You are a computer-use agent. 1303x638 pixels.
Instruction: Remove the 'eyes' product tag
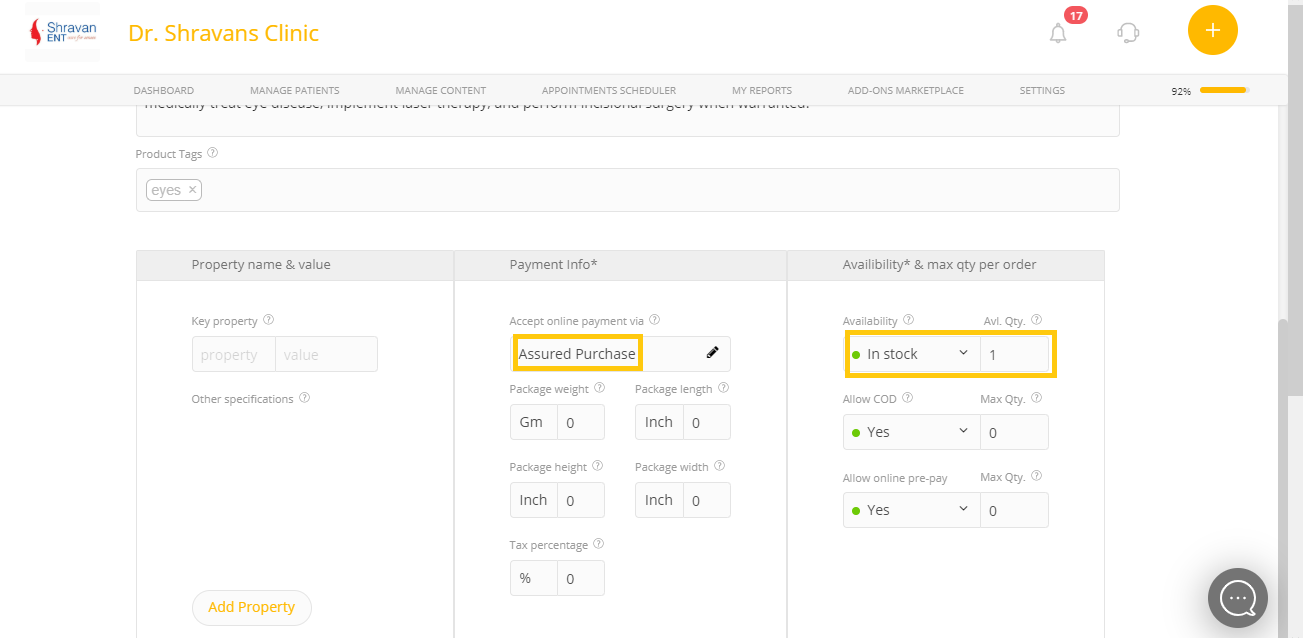click(192, 190)
